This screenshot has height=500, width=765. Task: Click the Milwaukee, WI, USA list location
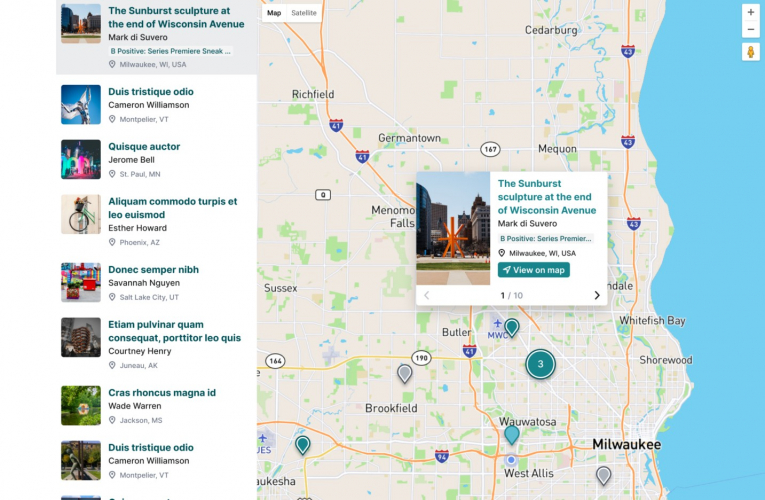pos(153,64)
